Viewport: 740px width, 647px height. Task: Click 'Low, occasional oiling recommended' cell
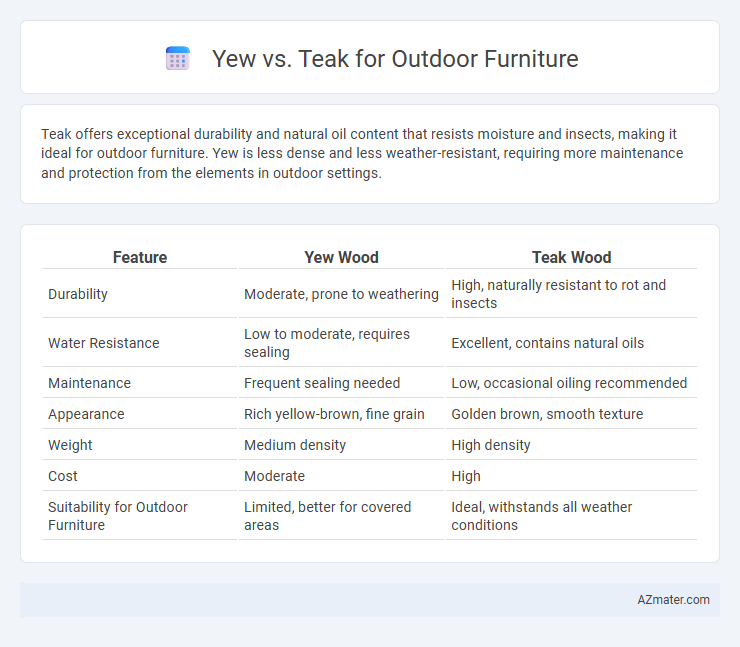point(572,383)
